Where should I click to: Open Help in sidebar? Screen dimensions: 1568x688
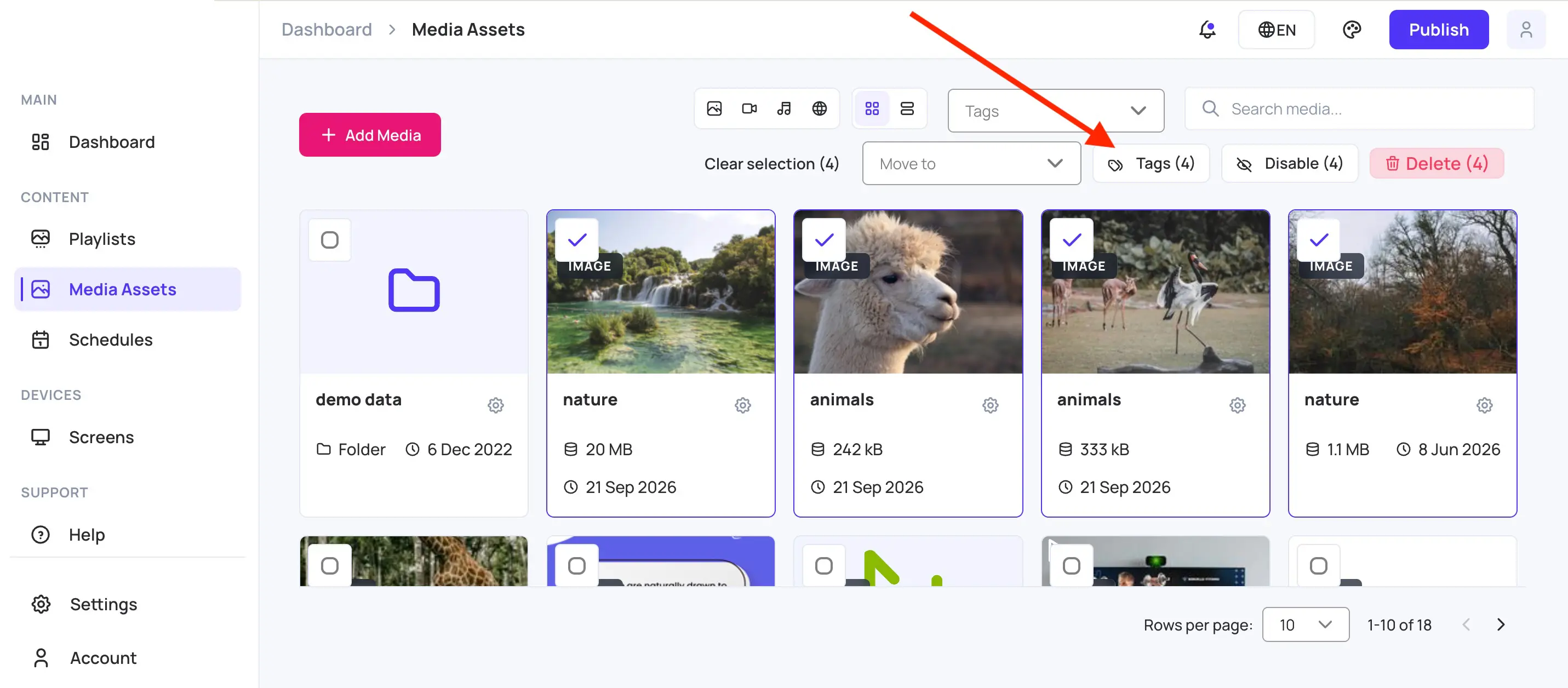(x=128, y=535)
